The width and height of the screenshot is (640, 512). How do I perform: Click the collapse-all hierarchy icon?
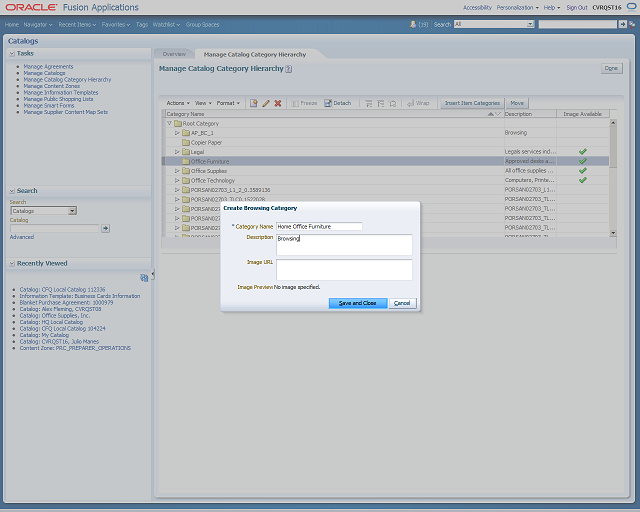click(380, 104)
